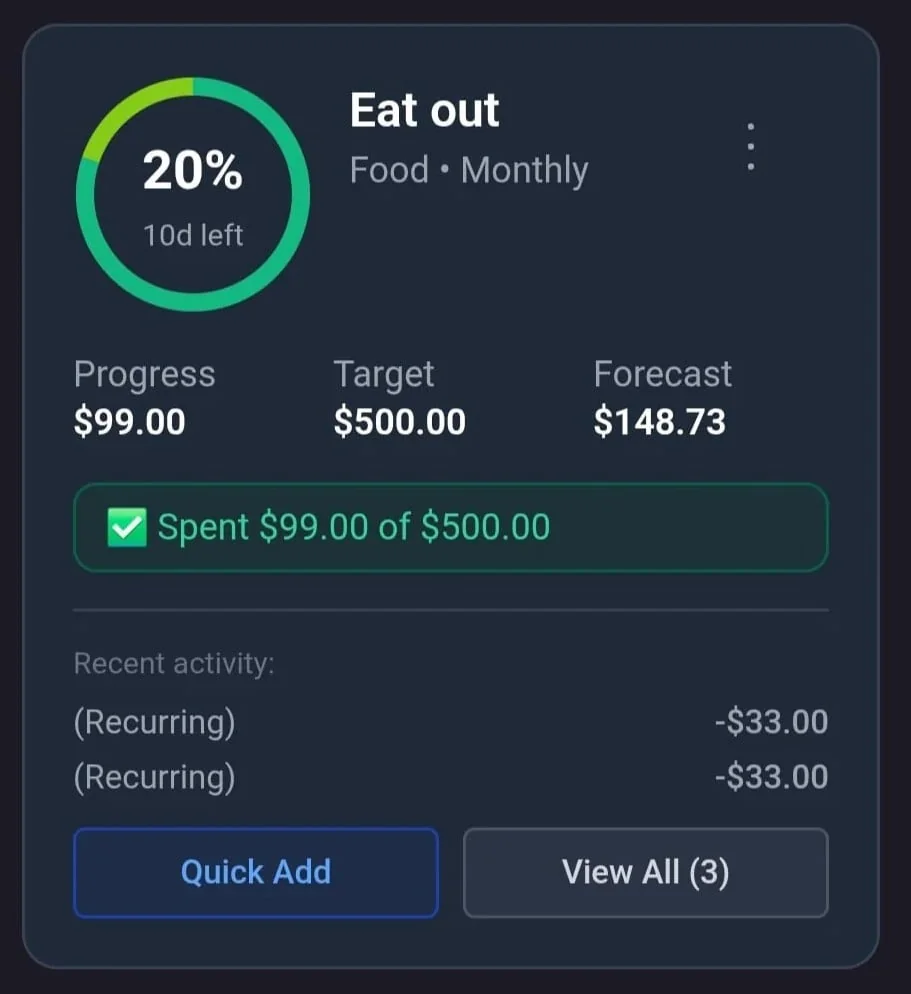The width and height of the screenshot is (911, 994).
Task: Click the Spent $99.00 of $500.00 banner
Action: click(x=450, y=527)
